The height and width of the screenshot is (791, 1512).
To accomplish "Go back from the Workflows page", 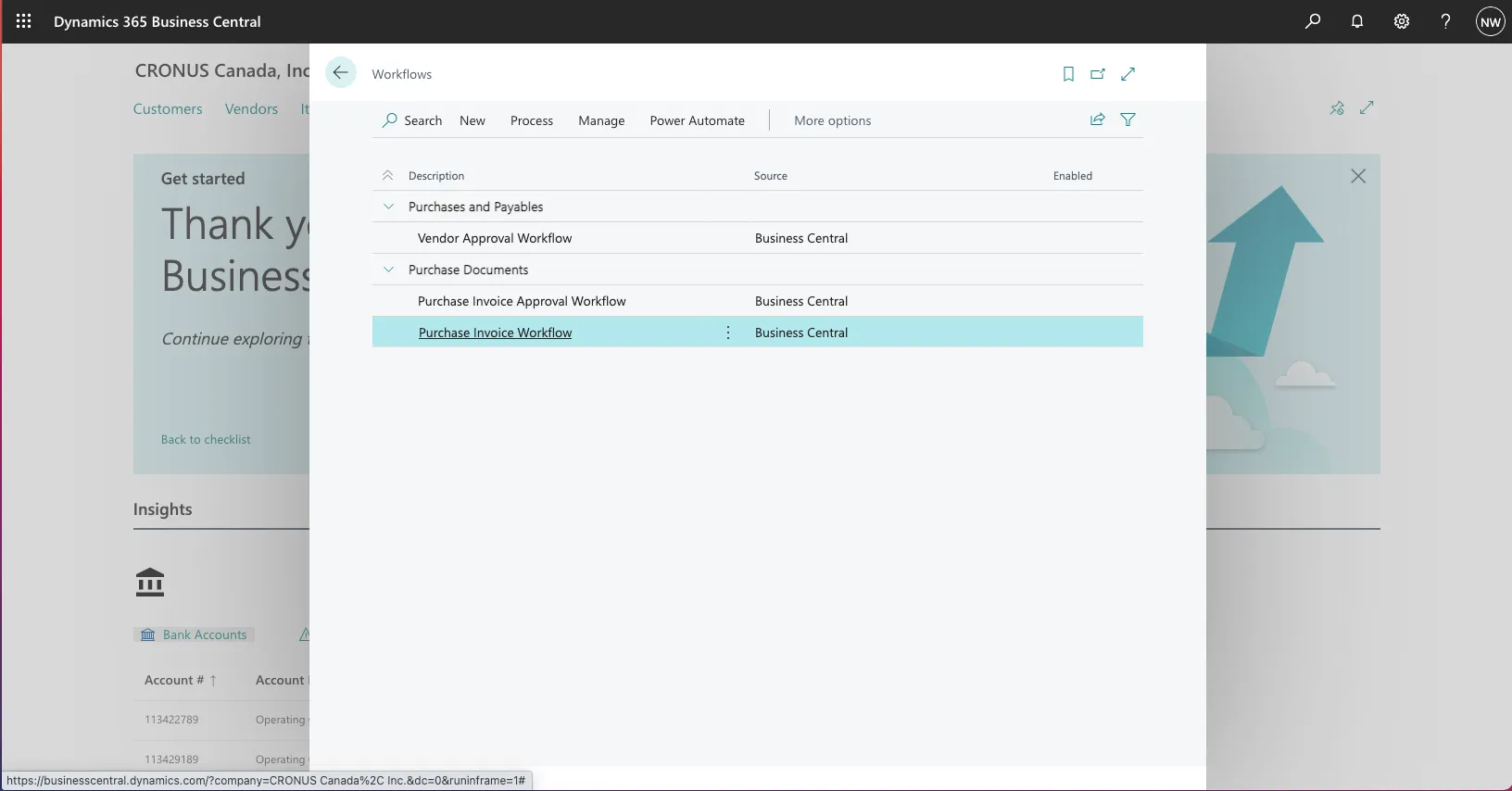I will (x=341, y=73).
